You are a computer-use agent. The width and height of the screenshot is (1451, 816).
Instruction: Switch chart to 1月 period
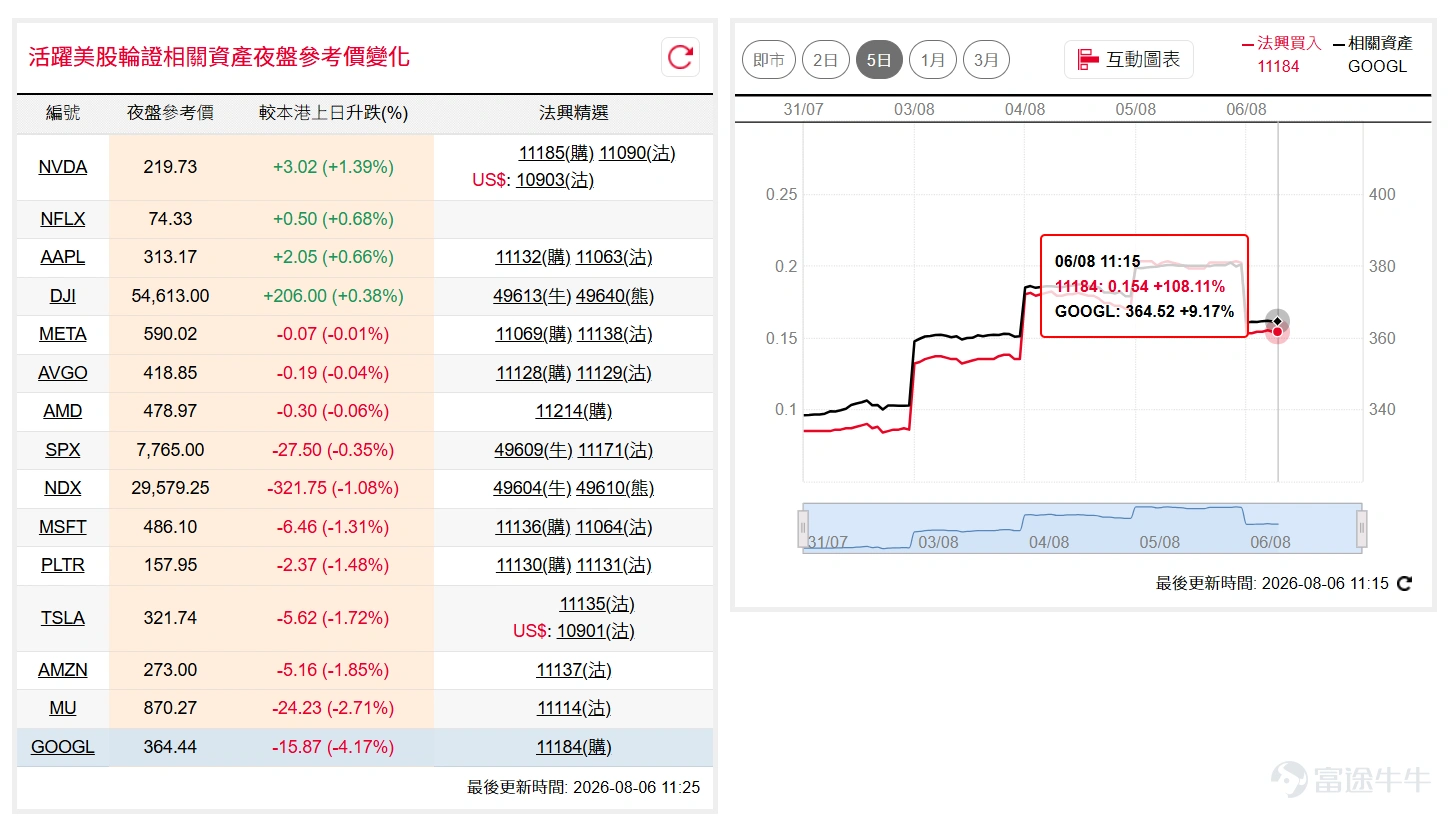coord(933,60)
